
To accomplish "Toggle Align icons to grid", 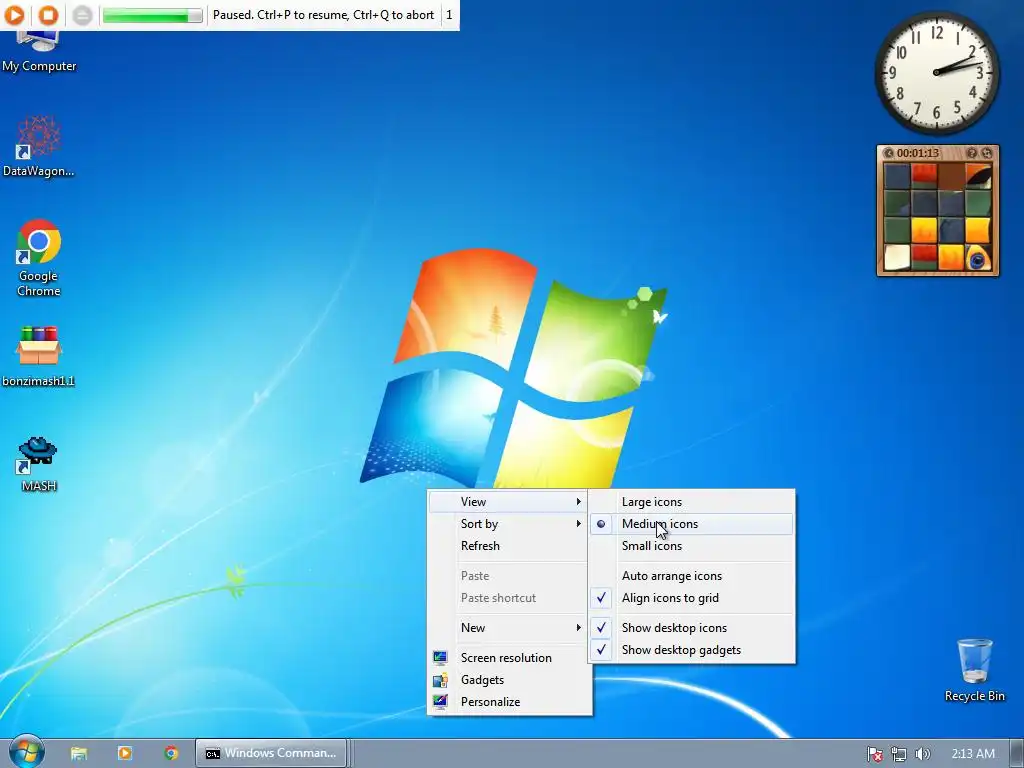I will (x=692, y=598).
